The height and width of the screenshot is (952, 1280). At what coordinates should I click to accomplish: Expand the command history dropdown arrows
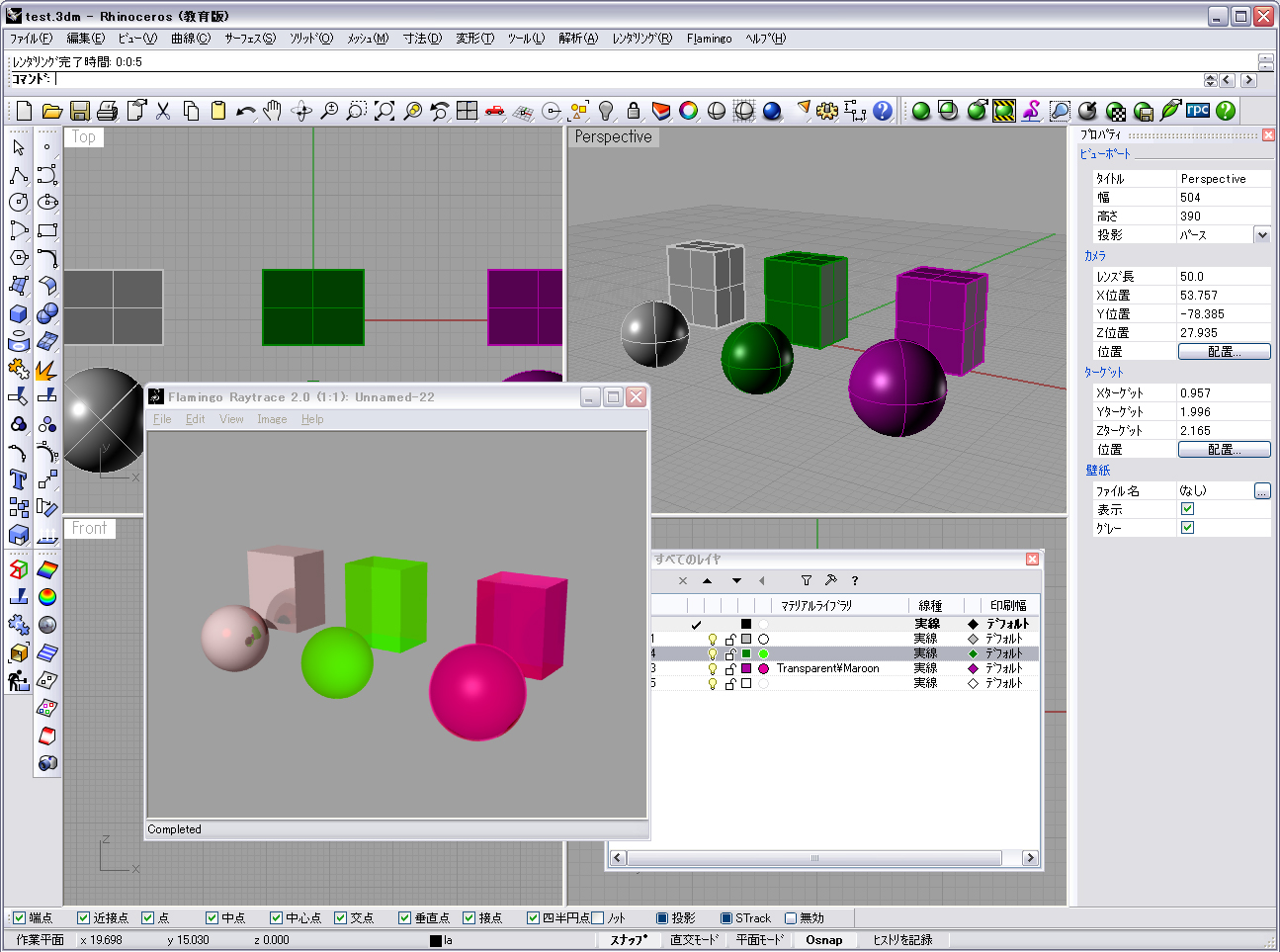(1210, 80)
